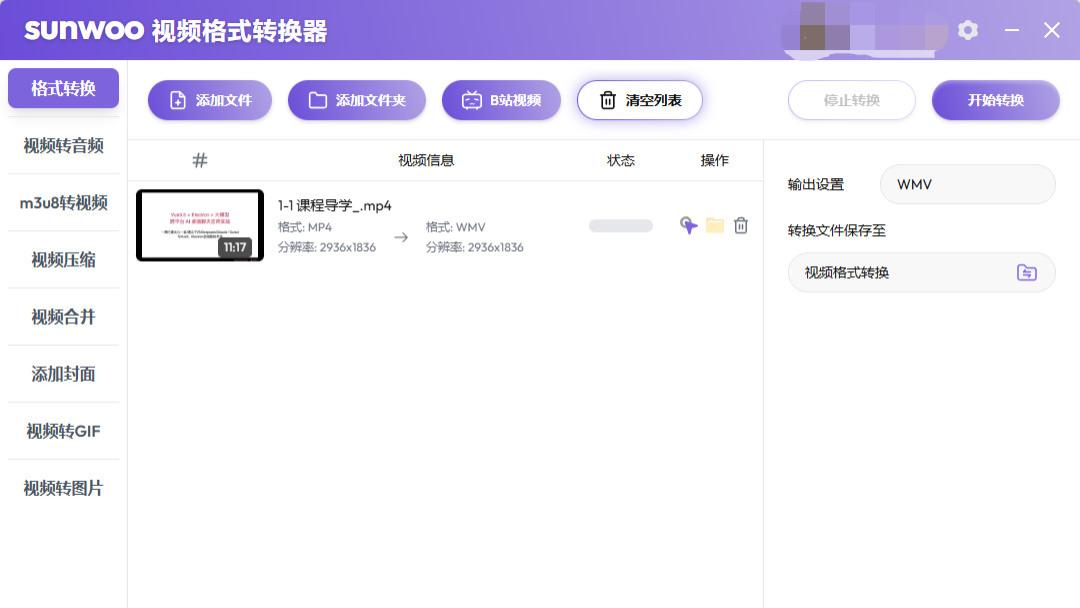Change save folder via the folder-switch icon
This screenshot has width=1080, height=608.
[1026, 272]
